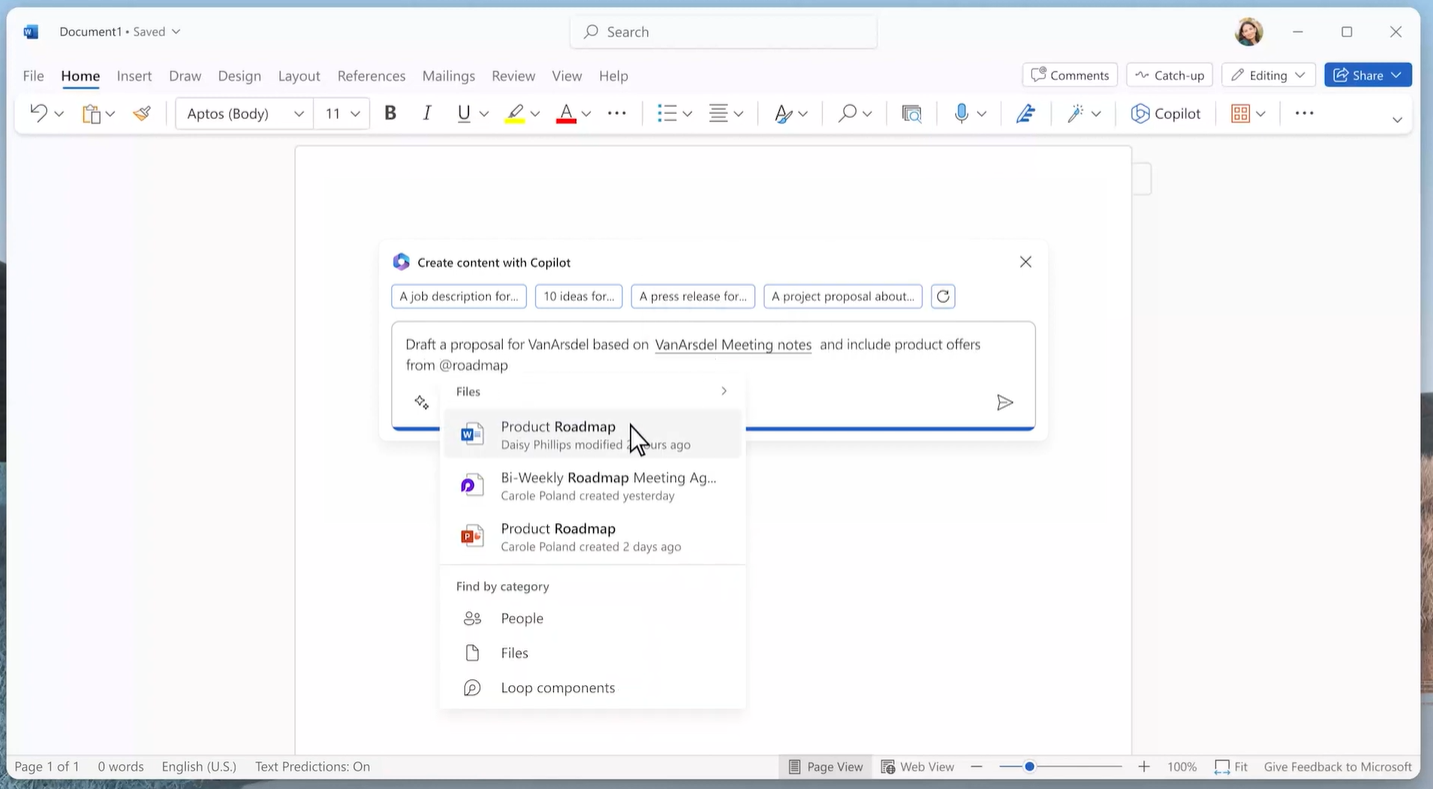Image resolution: width=1433 pixels, height=789 pixels.
Task: Choose 'A job description for...' suggestion
Action: [459, 296]
